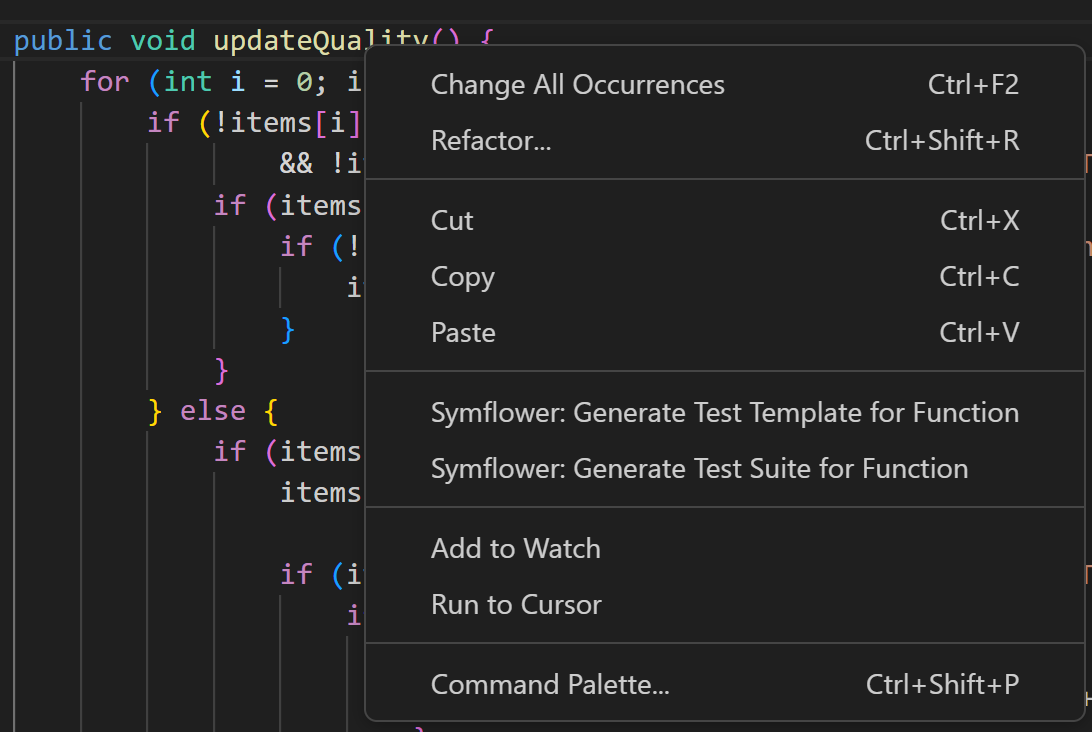Place cursor on 'public' keyword
Image resolution: width=1092 pixels, height=732 pixels.
pos(63,41)
